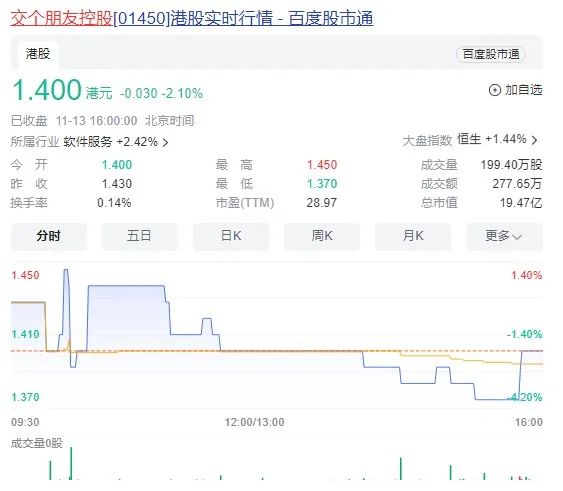
Task: Click the 1.400 current price figure
Action: 47,90
